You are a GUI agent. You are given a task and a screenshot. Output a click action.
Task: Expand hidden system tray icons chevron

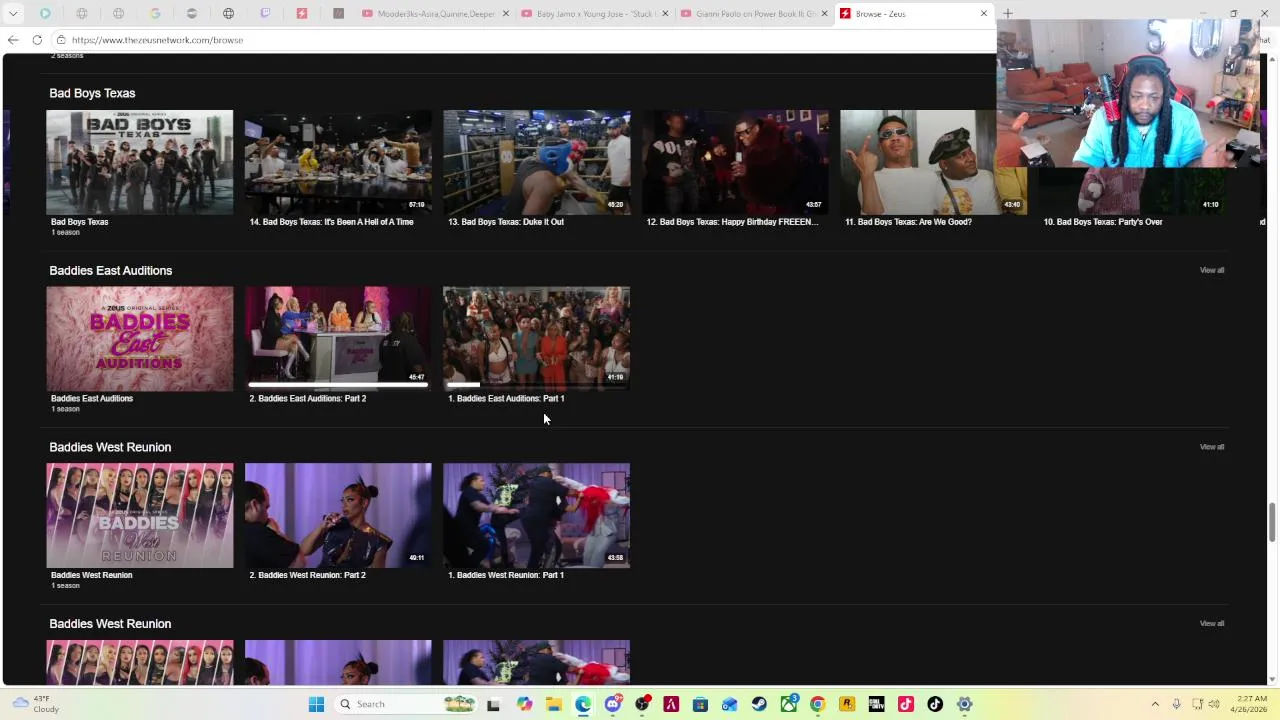click(x=1155, y=704)
